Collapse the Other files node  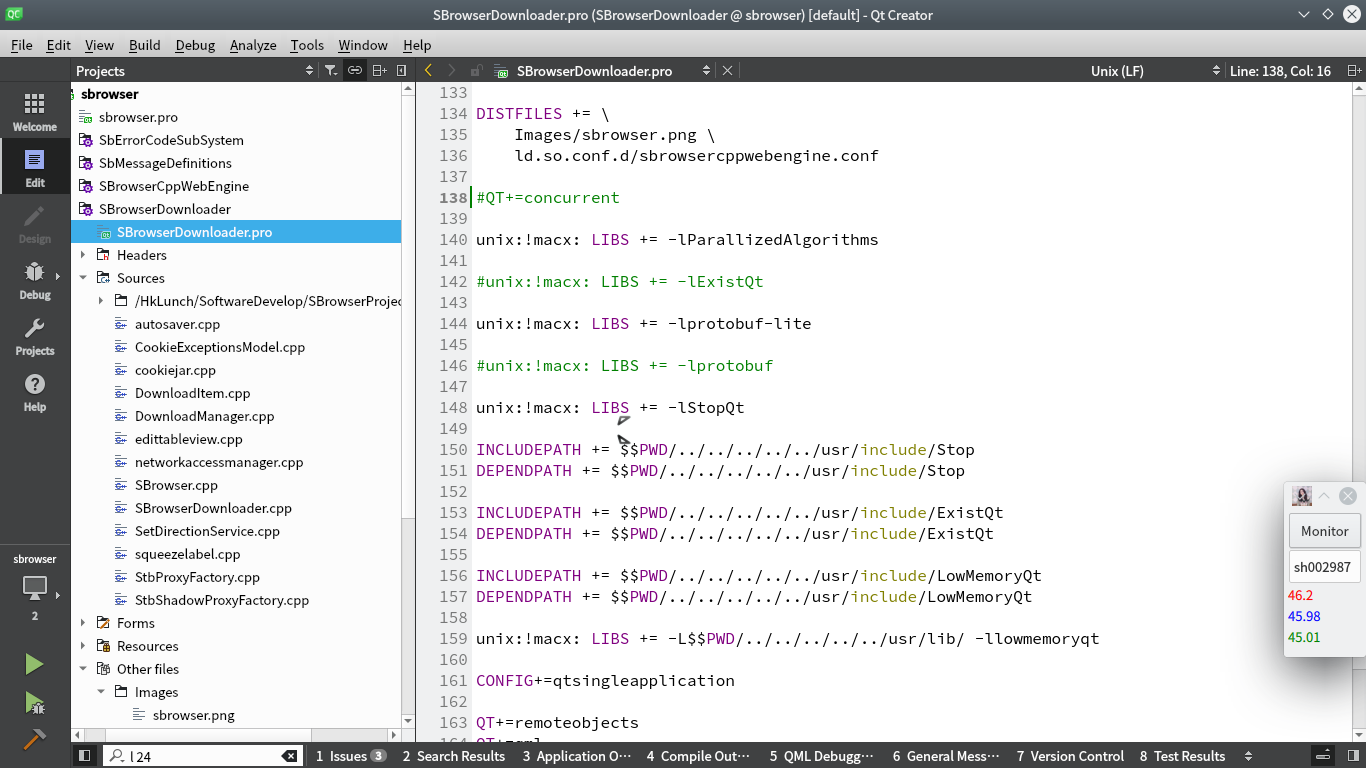click(x=83, y=669)
